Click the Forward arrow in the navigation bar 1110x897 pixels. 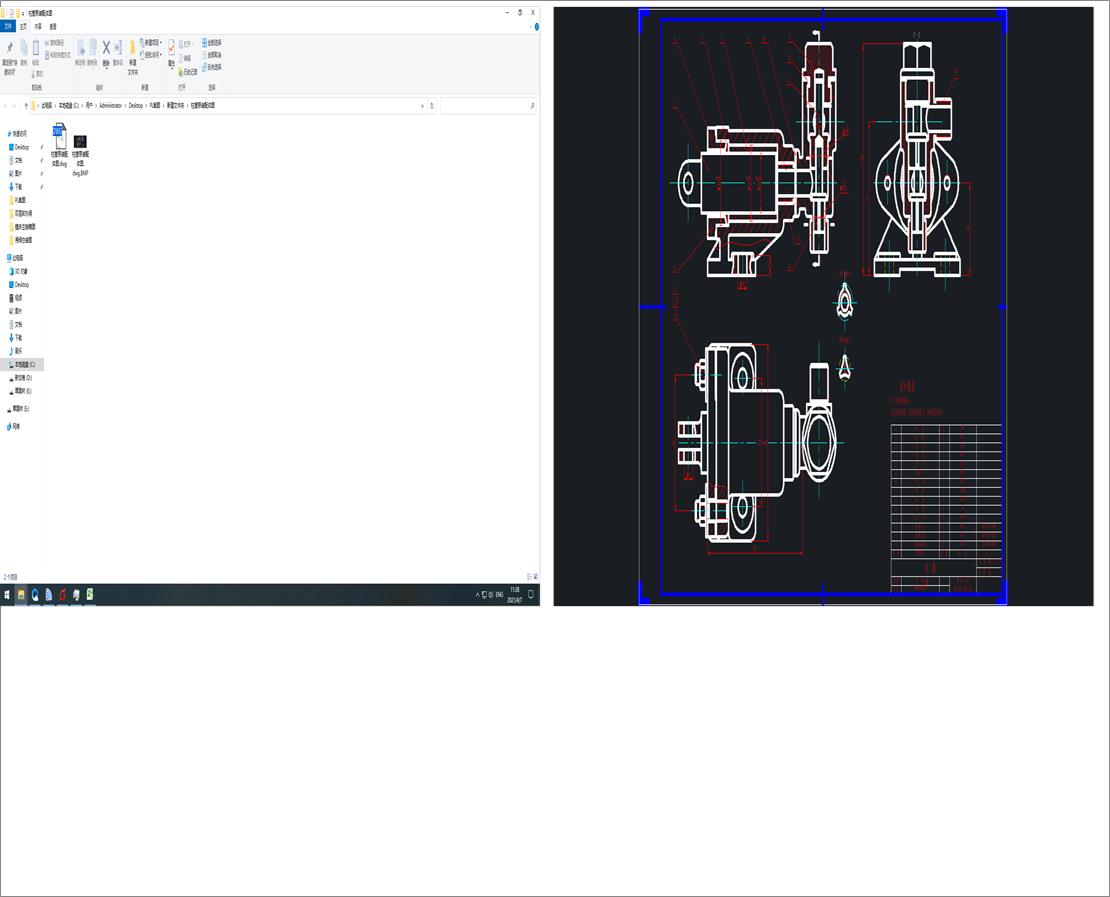(15, 105)
